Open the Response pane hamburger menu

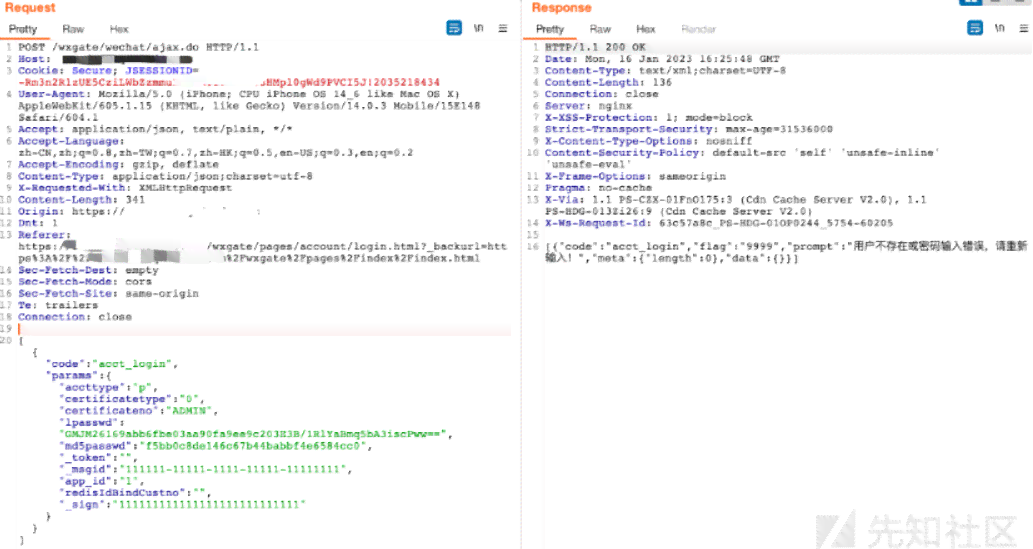coord(1023,28)
